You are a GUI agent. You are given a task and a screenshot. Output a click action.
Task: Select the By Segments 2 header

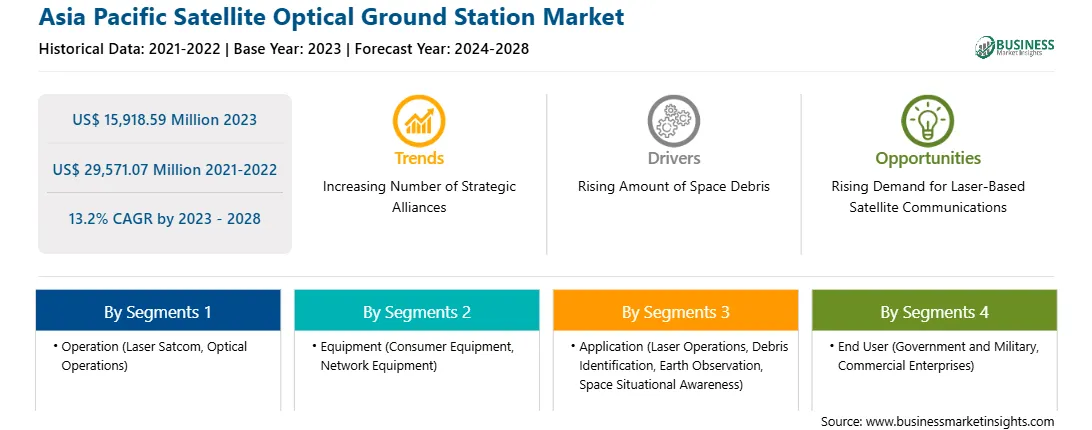click(417, 310)
